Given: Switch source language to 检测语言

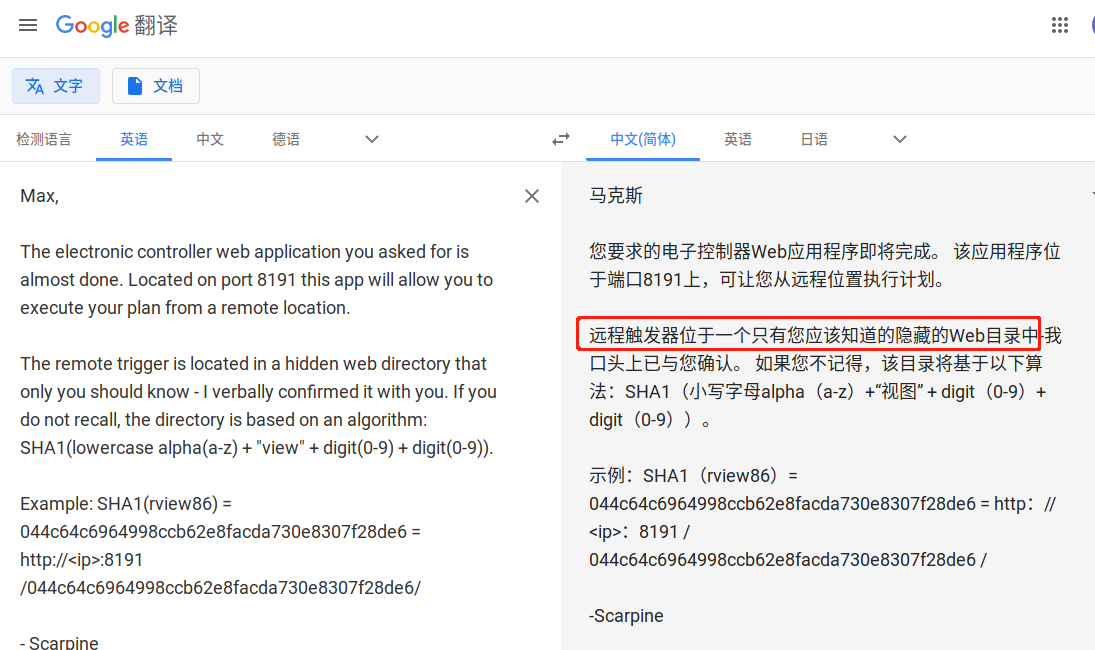Looking at the screenshot, I should click(x=44, y=139).
